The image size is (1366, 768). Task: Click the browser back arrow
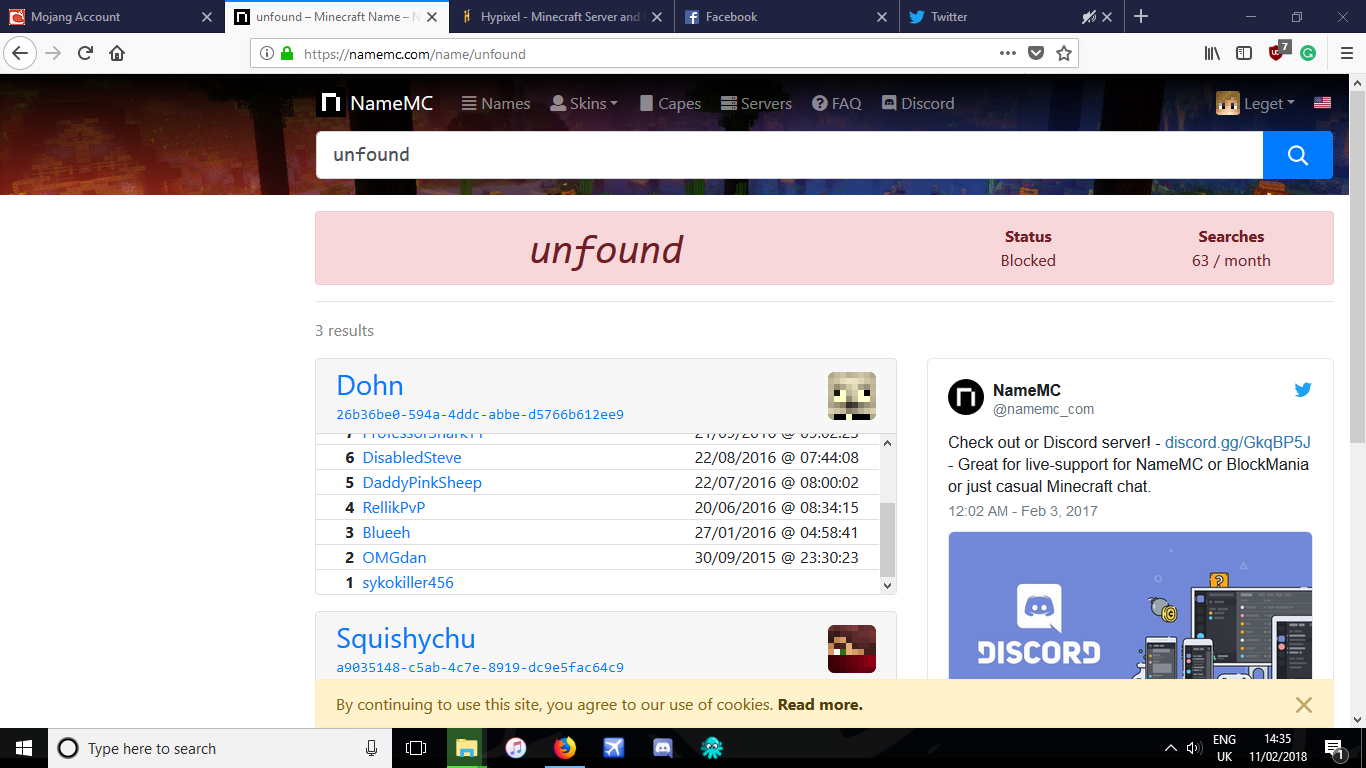point(20,53)
